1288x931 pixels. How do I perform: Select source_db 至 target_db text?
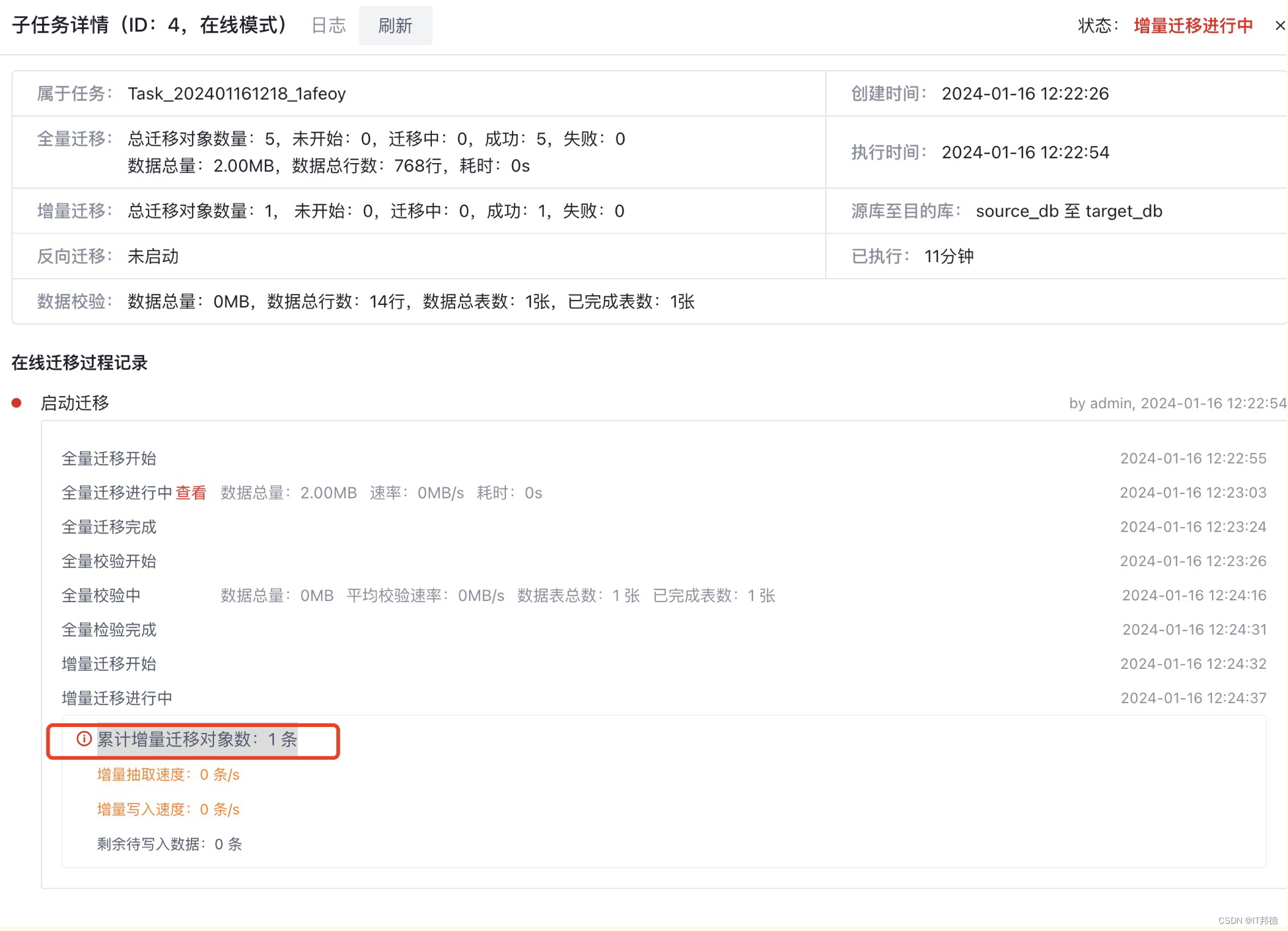pyautogui.click(x=1069, y=211)
